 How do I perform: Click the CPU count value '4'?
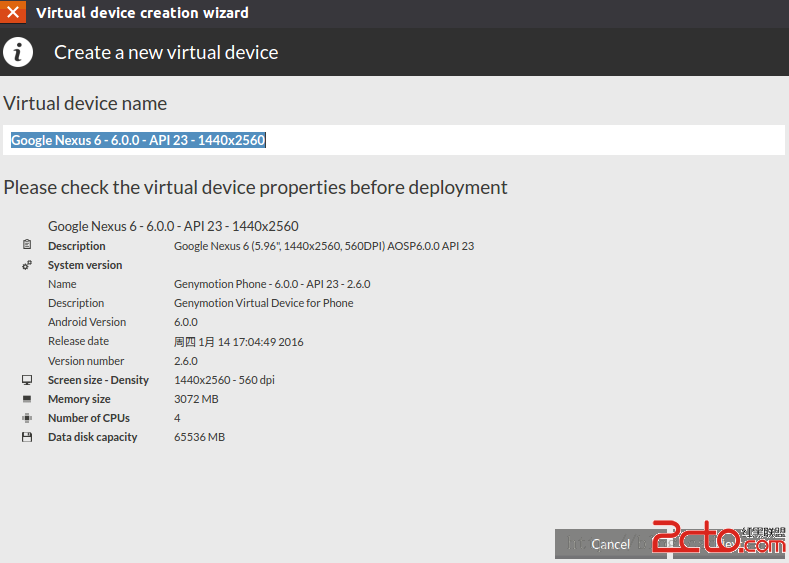[x=177, y=418]
